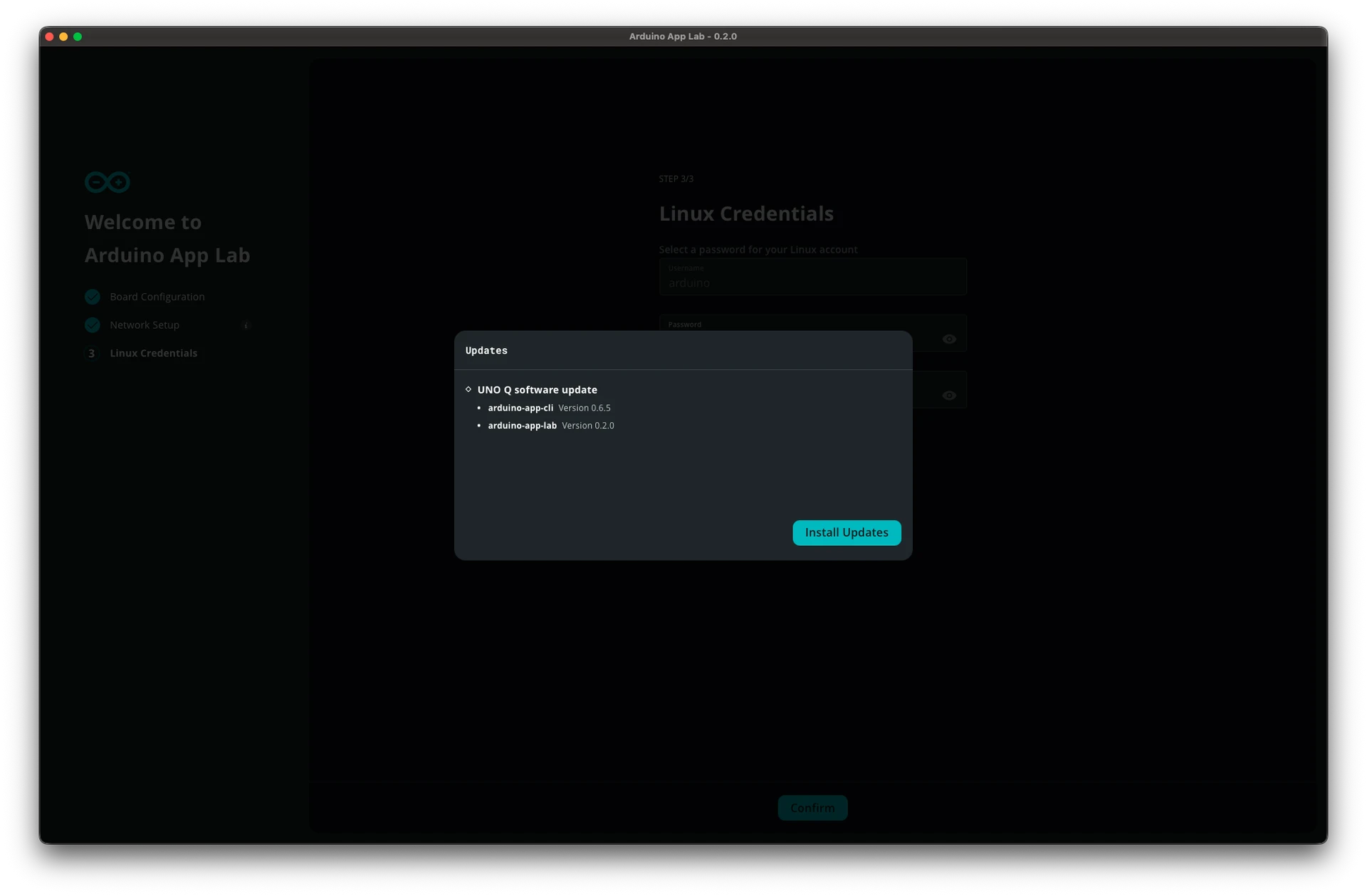Click the green full-screen button in title bar

tap(78, 36)
